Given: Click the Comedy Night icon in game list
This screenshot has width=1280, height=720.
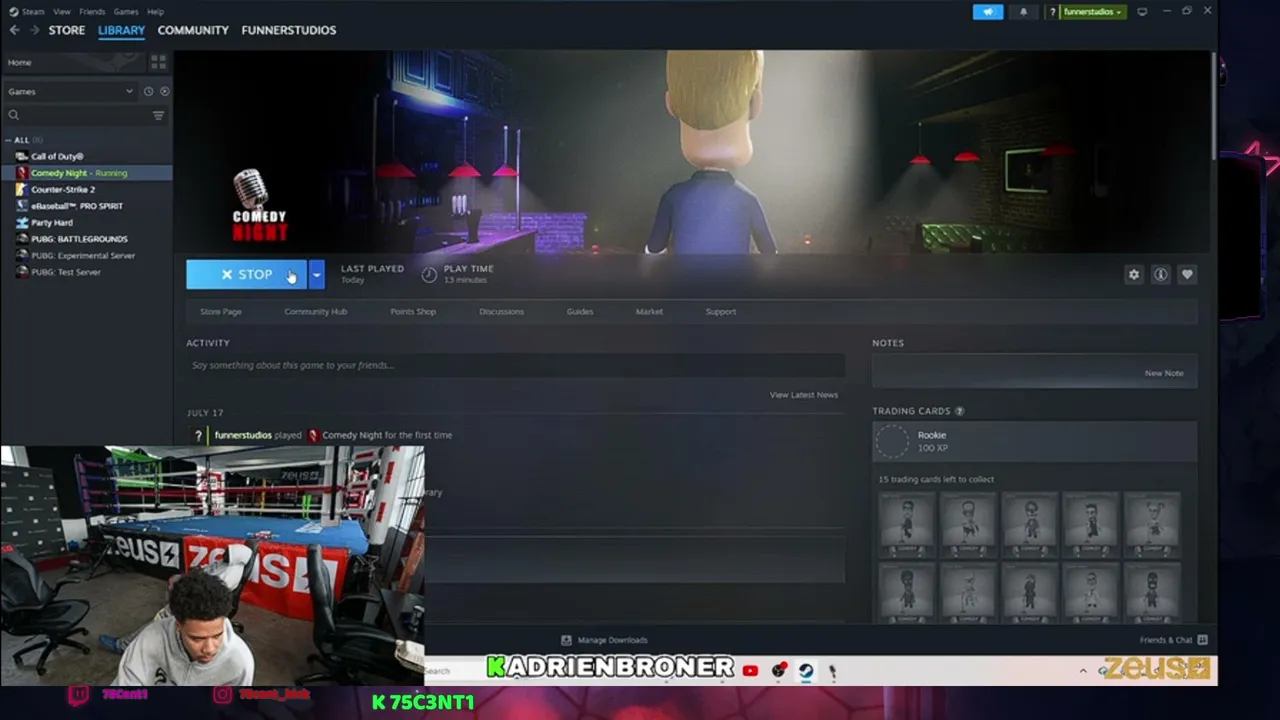Looking at the screenshot, I should 22,173.
